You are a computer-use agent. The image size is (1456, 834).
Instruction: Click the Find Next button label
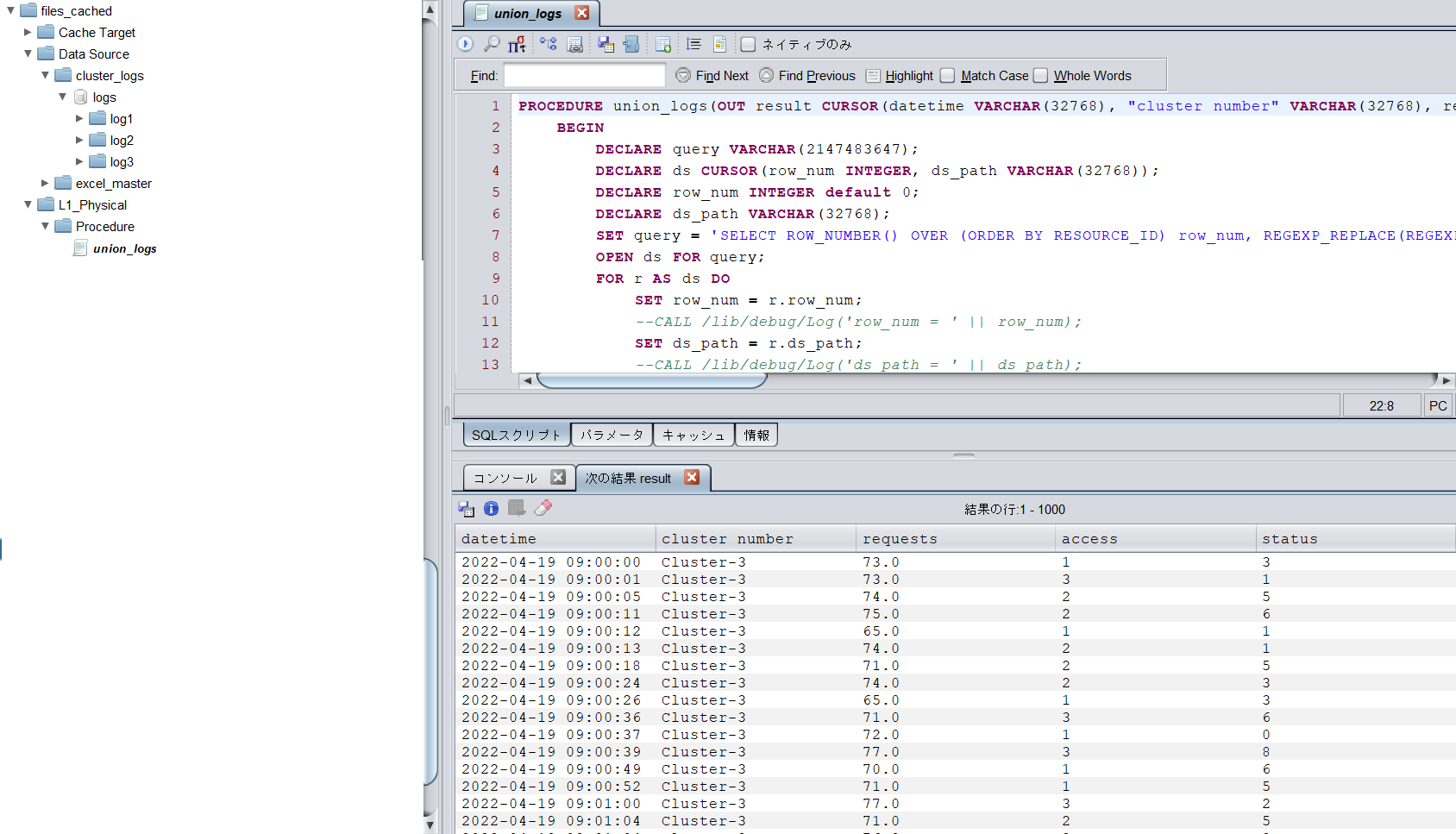pos(722,76)
